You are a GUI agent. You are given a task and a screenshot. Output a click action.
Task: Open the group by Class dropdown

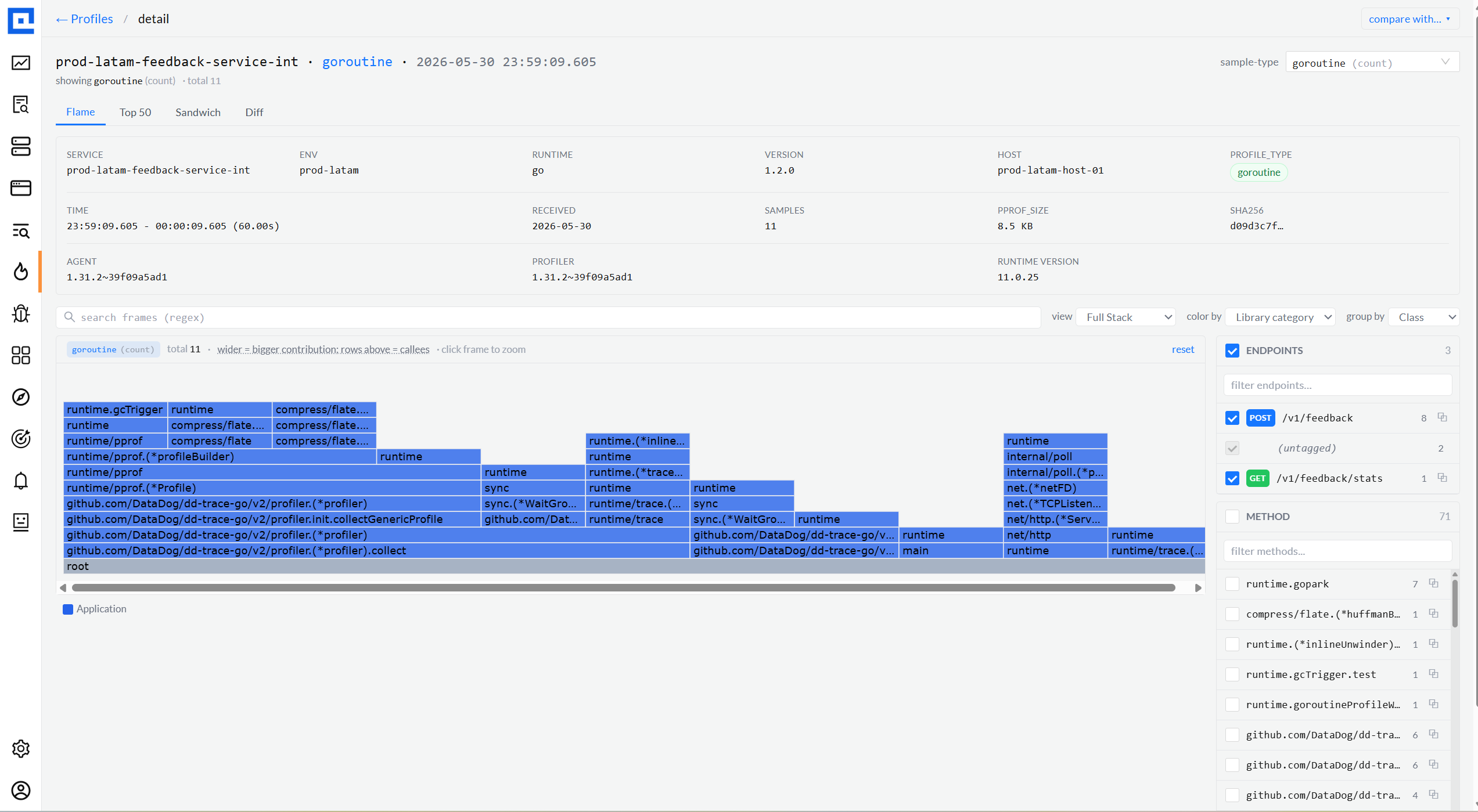coord(1424,317)
